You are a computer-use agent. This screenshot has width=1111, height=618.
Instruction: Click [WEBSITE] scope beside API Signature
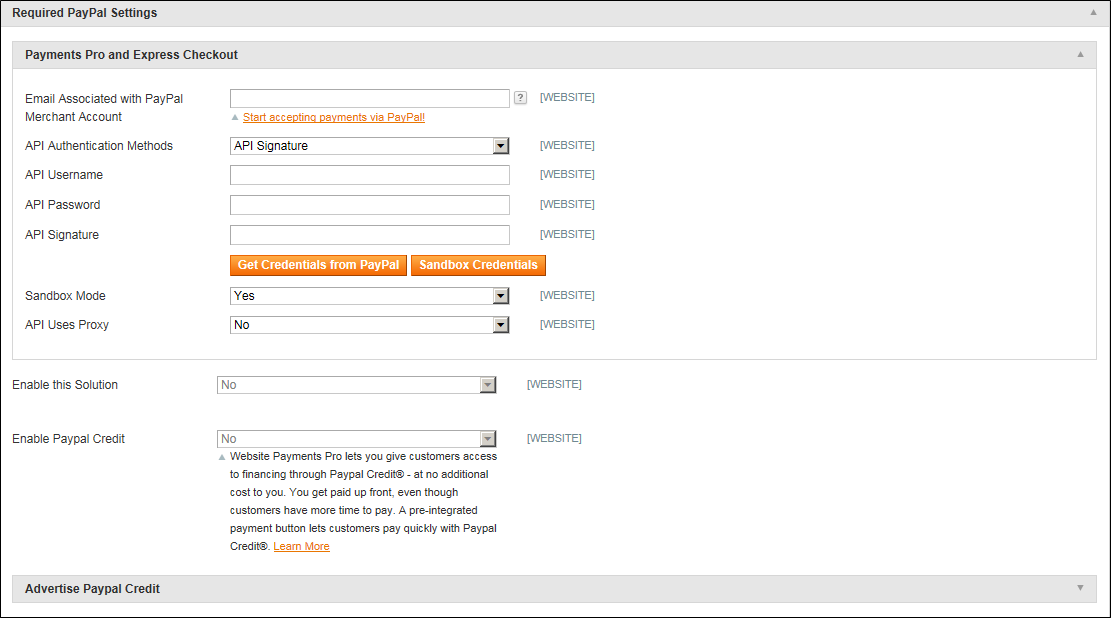click(x=567, y=234)
